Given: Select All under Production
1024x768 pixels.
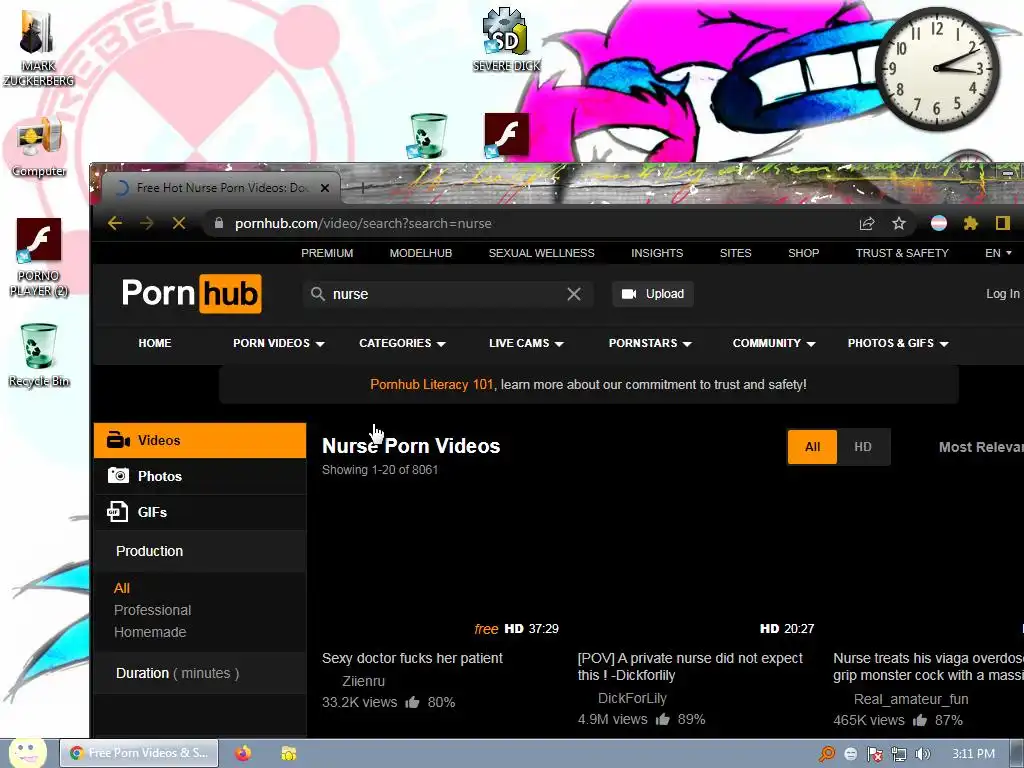Looking at the screenshot, I should click(x=121, y=588).
